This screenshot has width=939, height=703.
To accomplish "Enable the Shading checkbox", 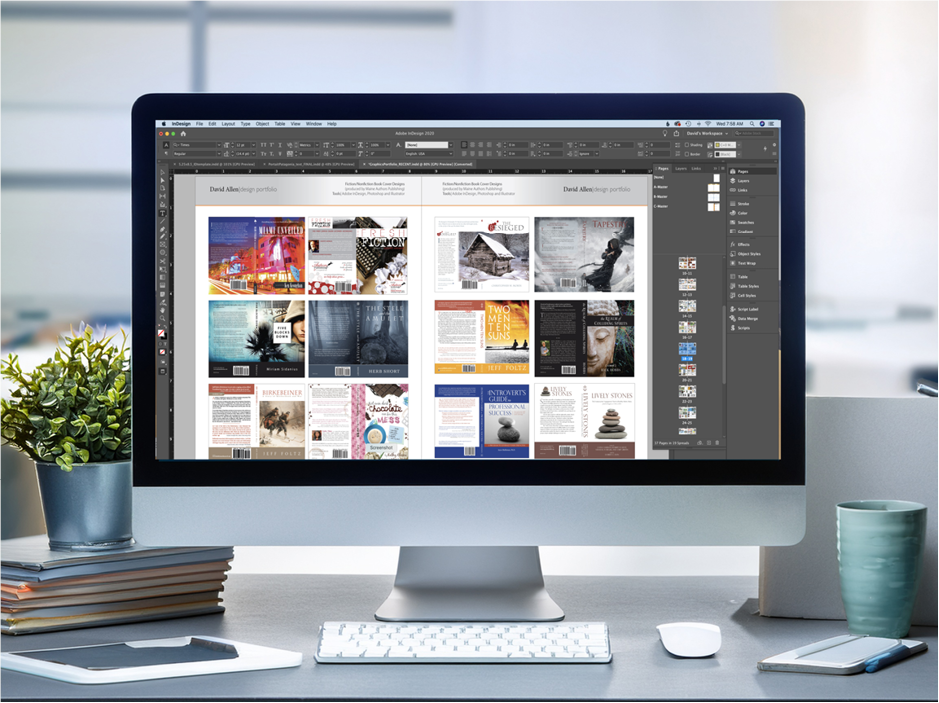I will click(686, 145).
